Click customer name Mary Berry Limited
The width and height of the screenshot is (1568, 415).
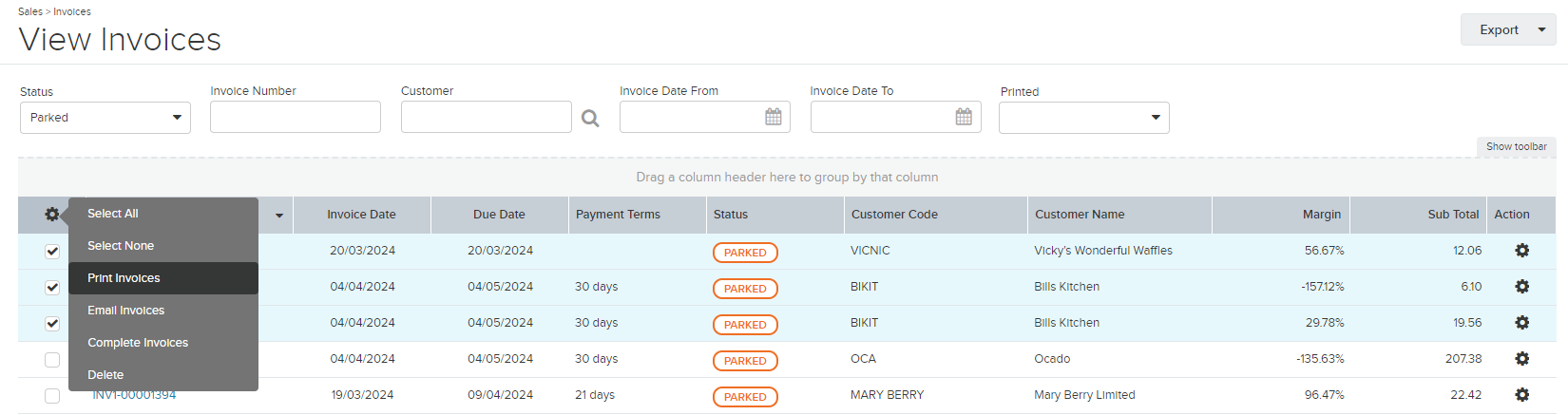tap(1084, 395)
